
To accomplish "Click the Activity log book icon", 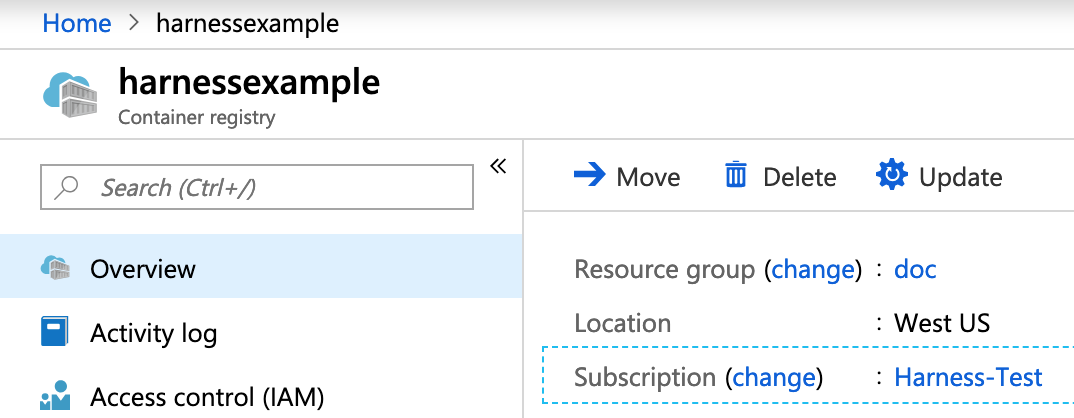I will pos(55,332).
